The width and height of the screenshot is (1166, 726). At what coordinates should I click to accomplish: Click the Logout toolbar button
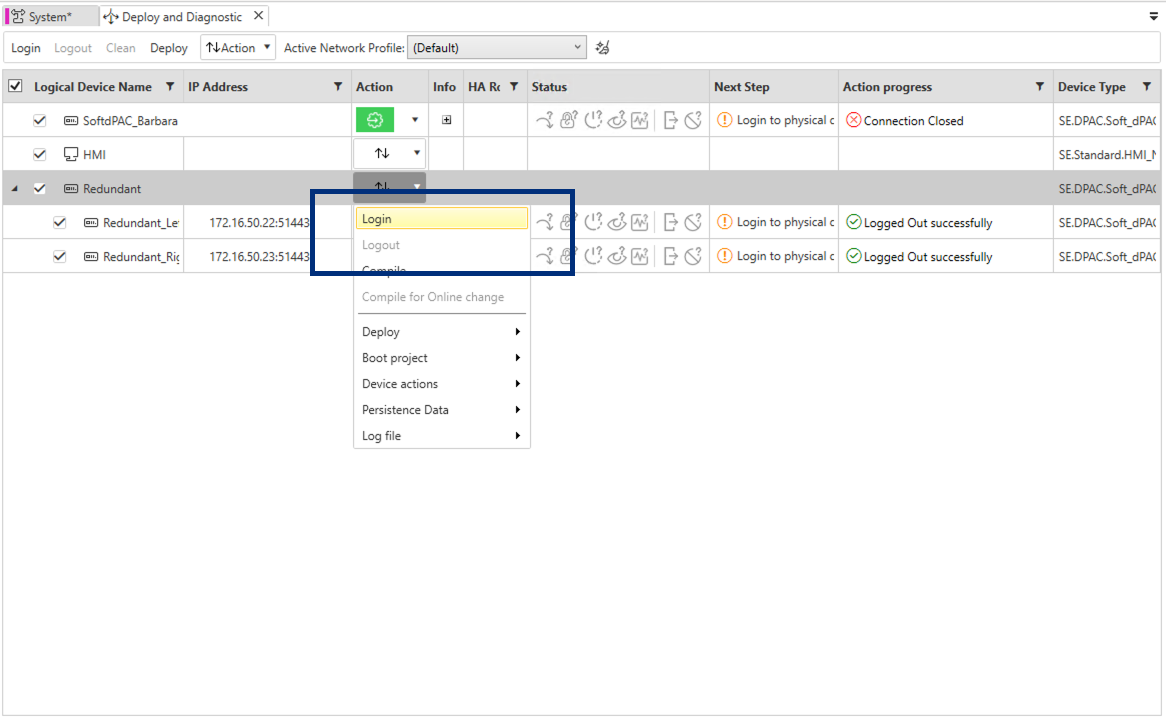73,48
